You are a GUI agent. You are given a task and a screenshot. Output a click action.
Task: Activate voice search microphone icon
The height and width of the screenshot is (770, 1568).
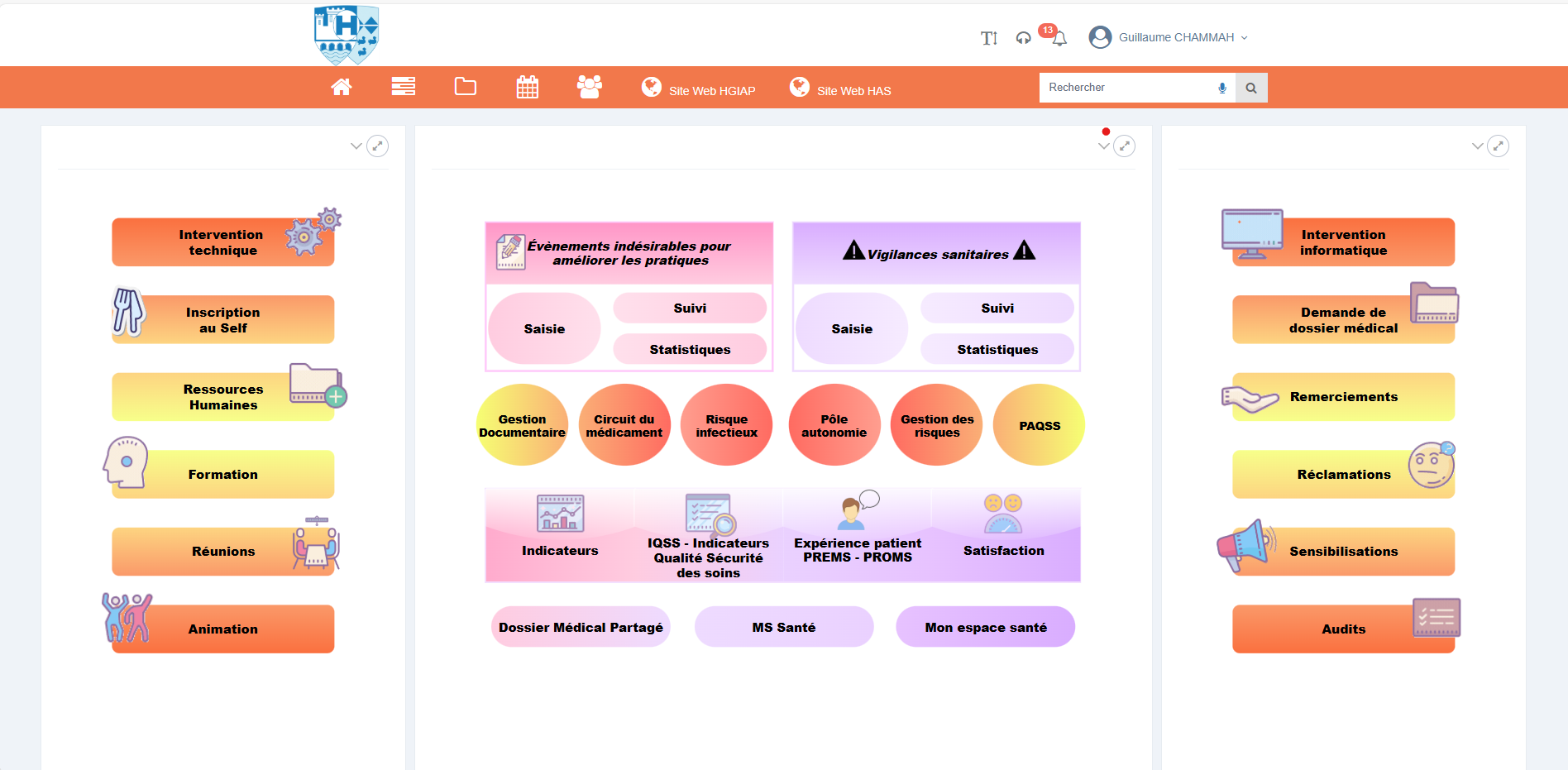click(x=1222, y=88)
